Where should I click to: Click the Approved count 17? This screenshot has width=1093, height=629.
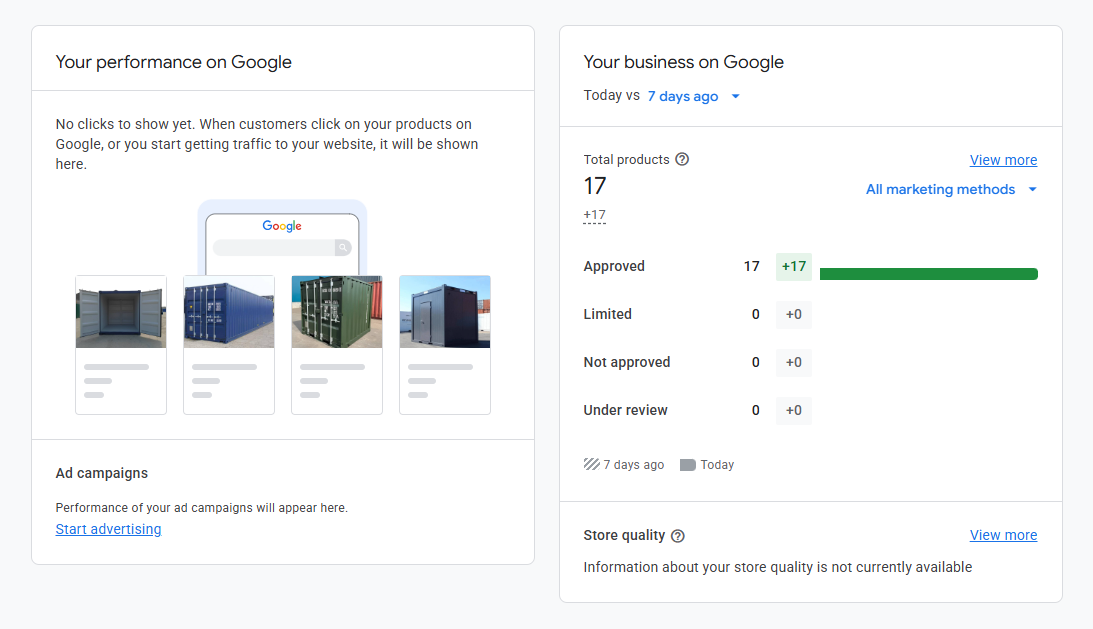point(751,266)
